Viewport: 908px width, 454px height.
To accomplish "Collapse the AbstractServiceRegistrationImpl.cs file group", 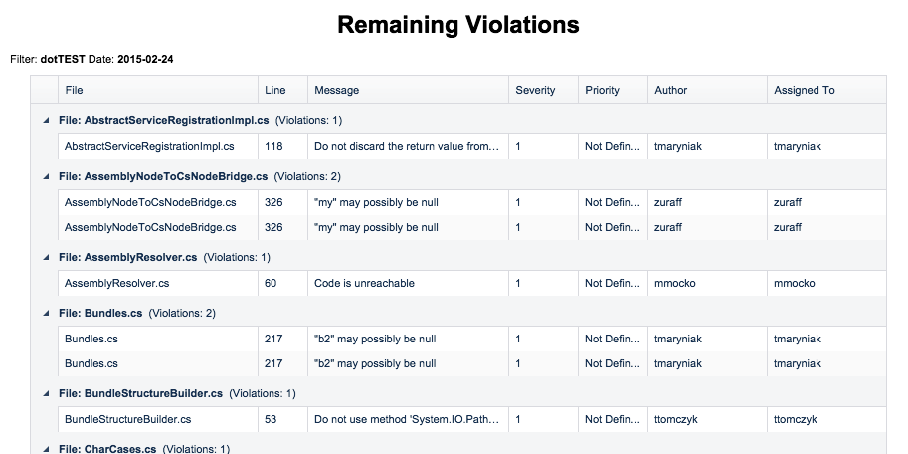I will 46,120.
